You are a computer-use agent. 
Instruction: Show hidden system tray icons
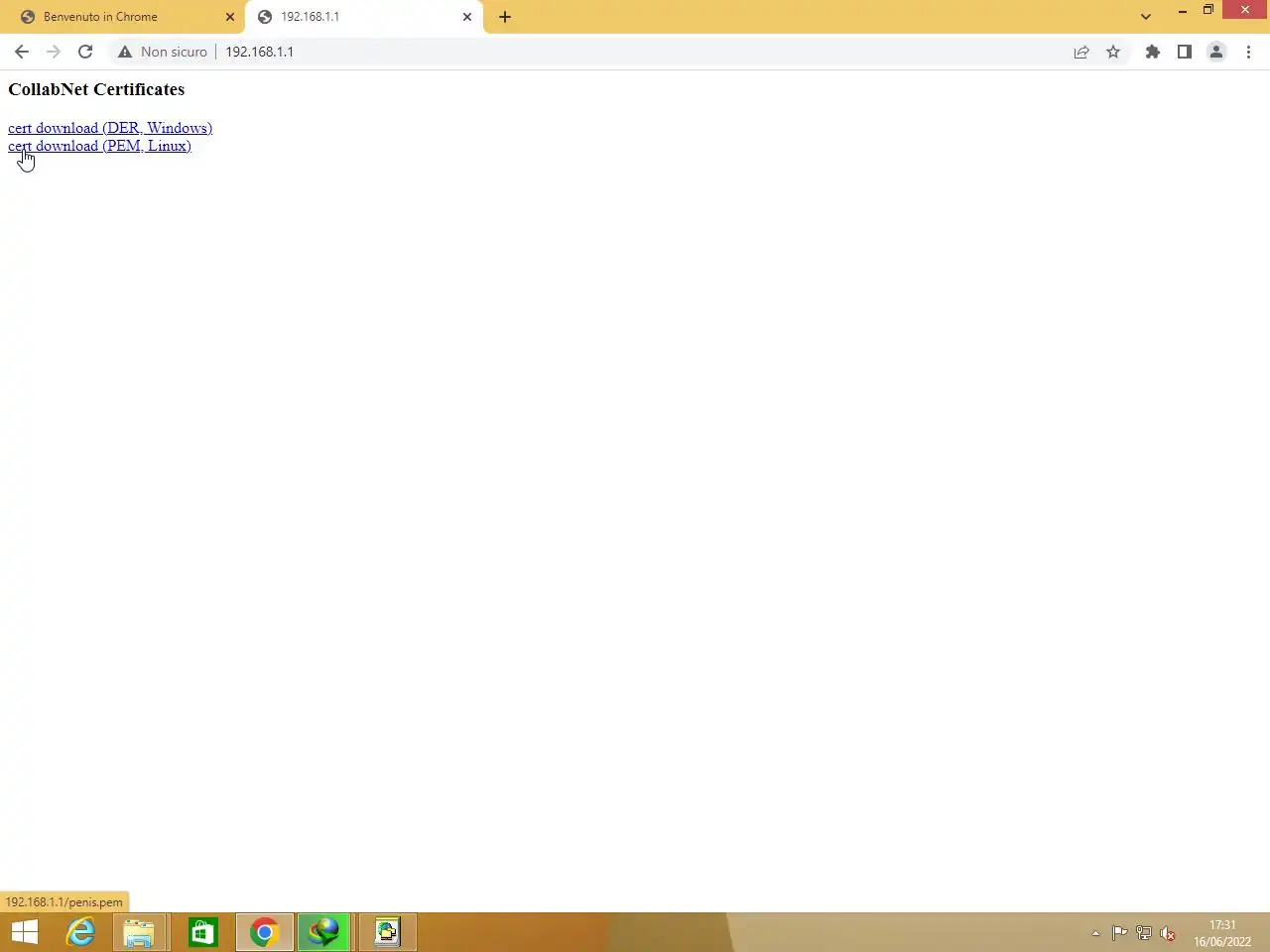pos(1095,933)
